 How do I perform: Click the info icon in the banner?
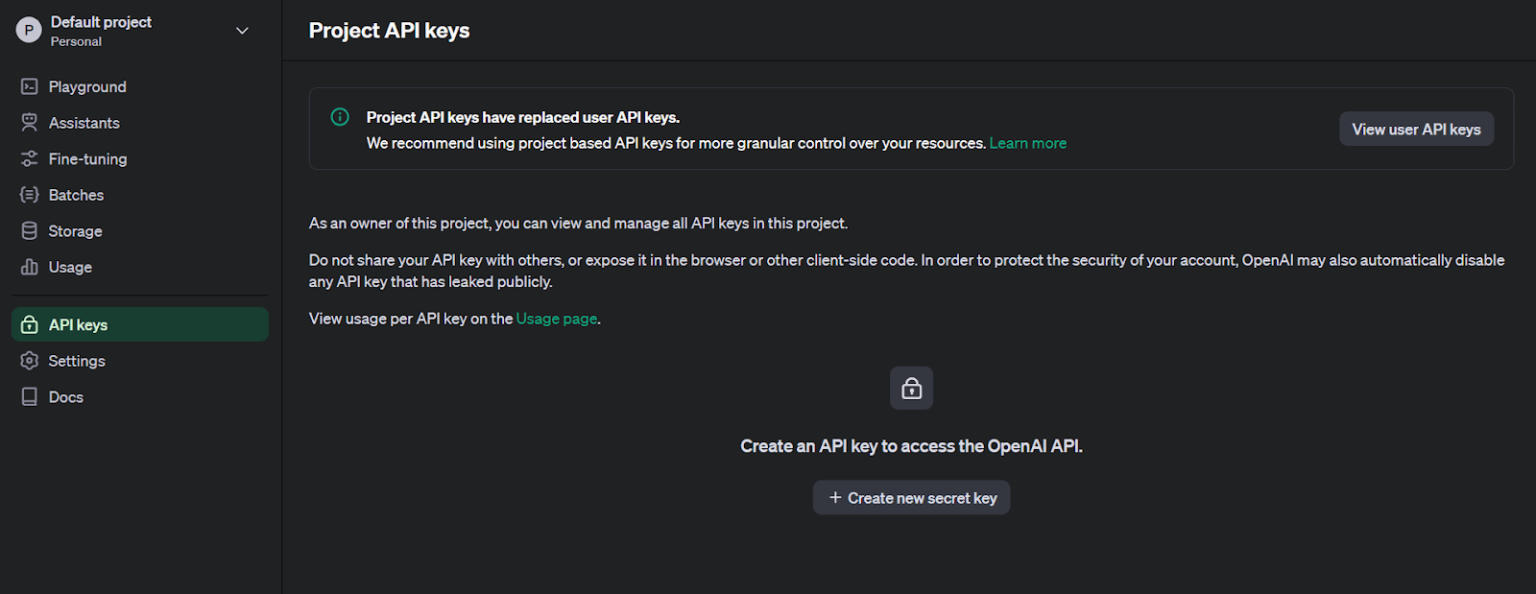(339, 117)
